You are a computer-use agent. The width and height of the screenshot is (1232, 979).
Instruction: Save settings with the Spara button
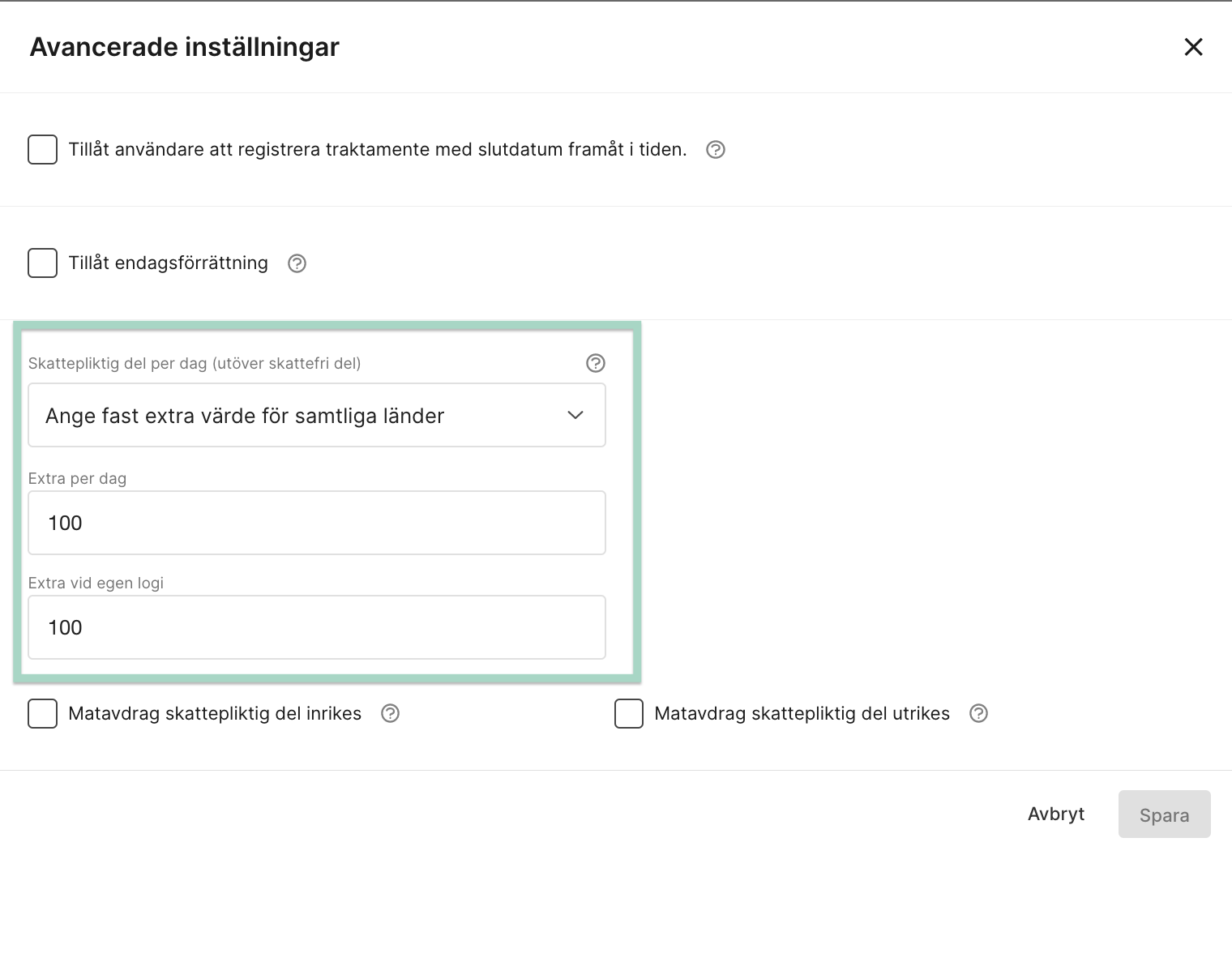1165,814
